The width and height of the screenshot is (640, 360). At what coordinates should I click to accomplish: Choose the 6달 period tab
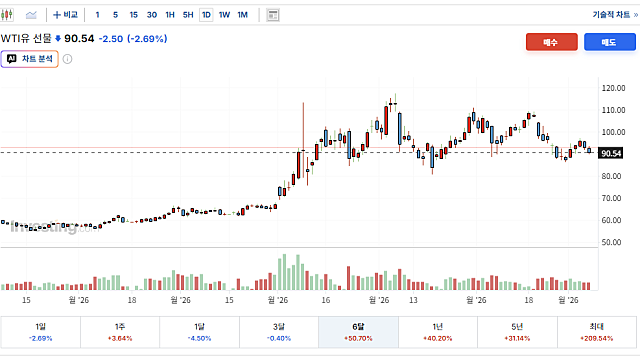(x=358, y=332)
